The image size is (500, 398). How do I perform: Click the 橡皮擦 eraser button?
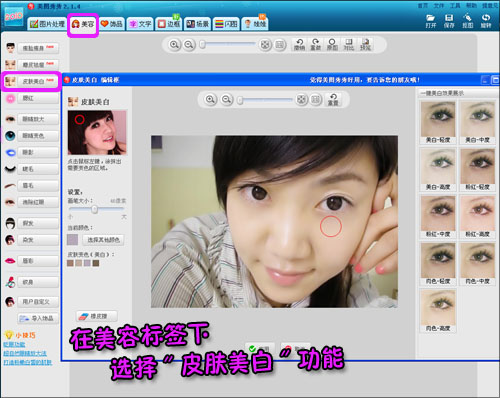click(97, 316)
